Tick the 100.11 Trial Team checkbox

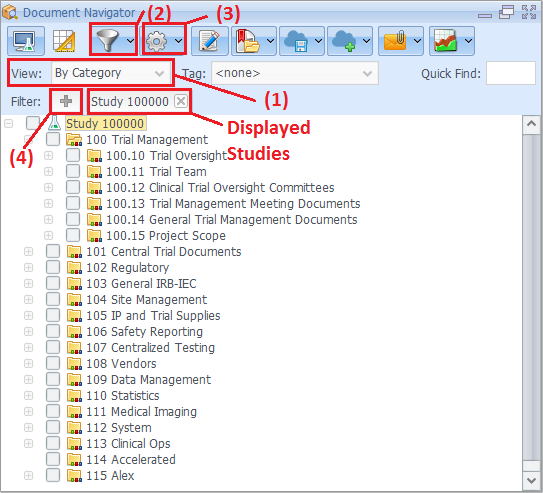pyautogui.click(x=73, y=171)
